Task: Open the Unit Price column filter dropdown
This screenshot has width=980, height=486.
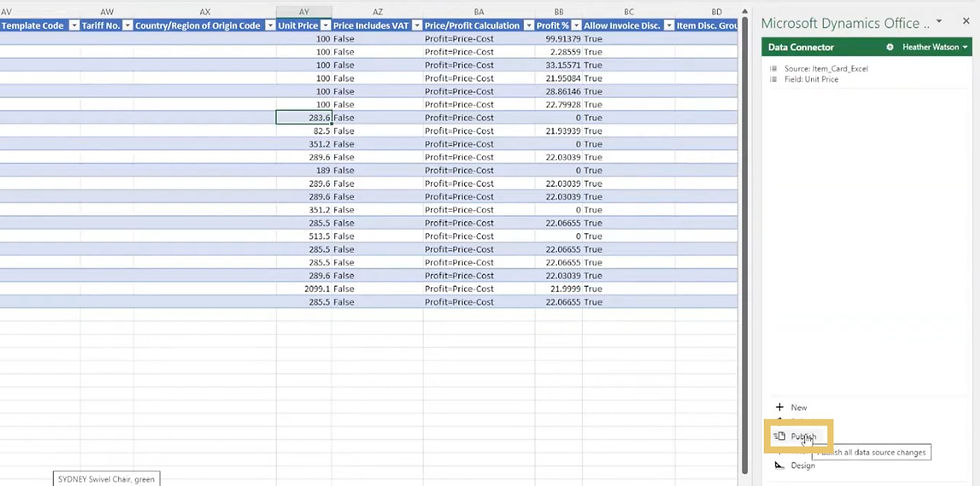Action: click(x=326, y=26)
